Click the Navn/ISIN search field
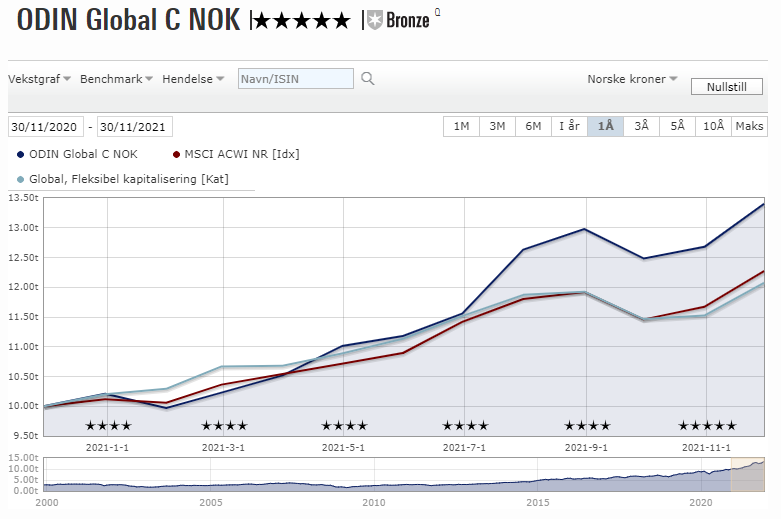781x519 pixels. point(296,79)
